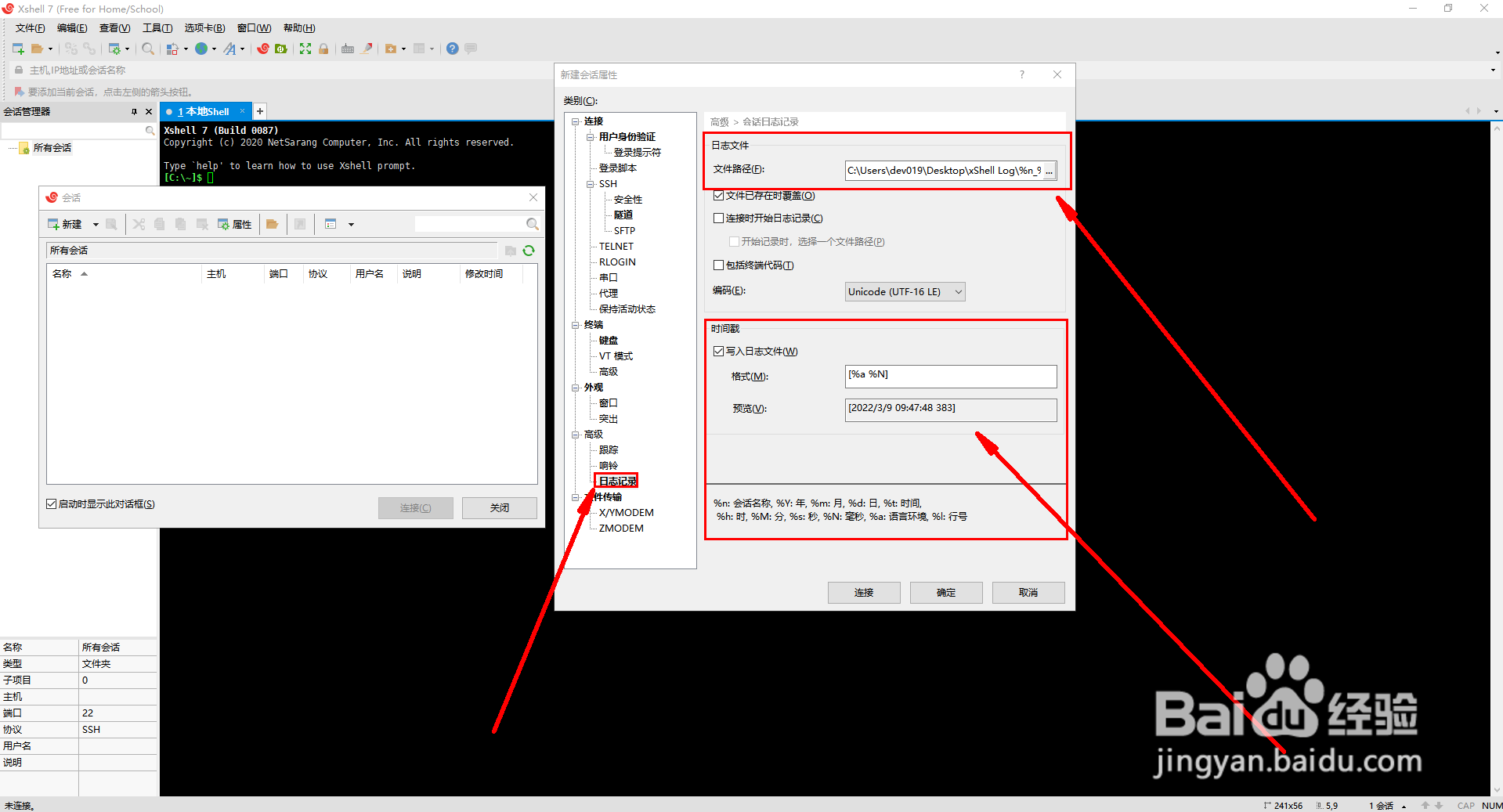
Task: Open the 查看 menu
Action: (114, 28)
